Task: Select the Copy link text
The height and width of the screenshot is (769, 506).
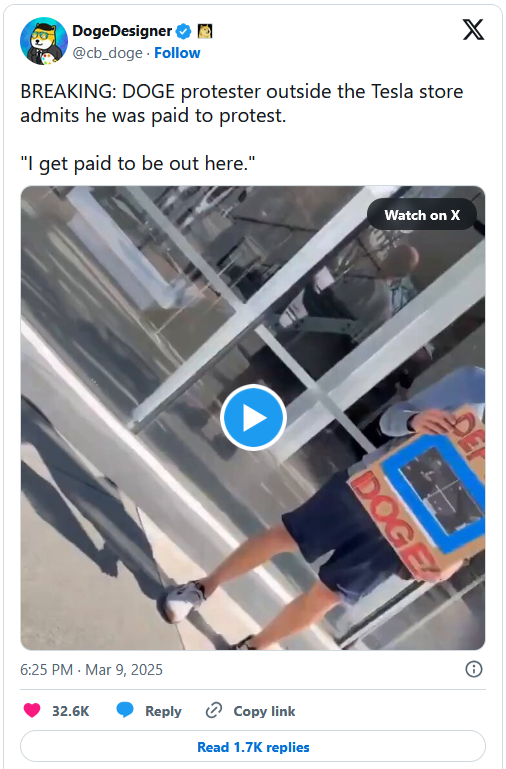Action: (264, 711)
